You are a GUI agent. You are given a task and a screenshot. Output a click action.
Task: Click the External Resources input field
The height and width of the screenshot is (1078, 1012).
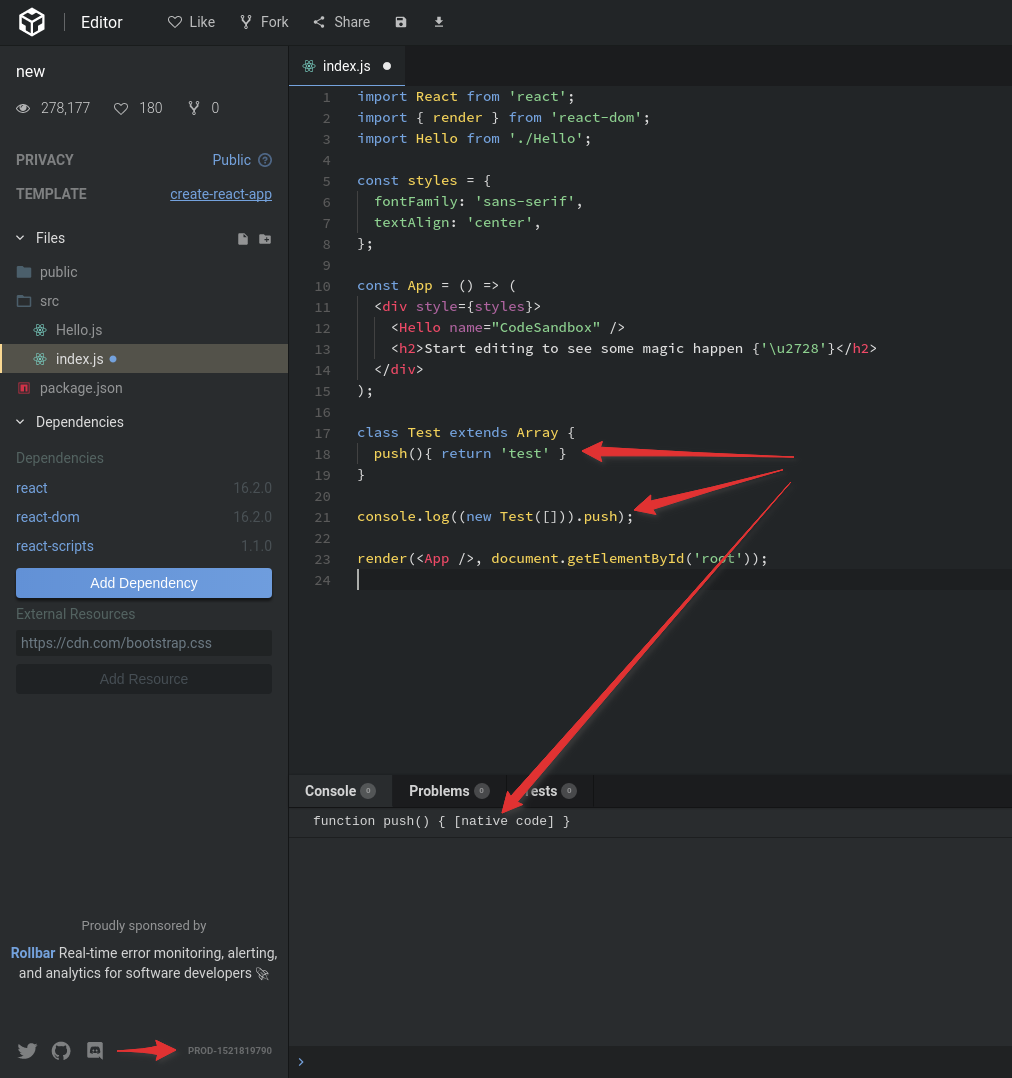[x=143, y=642]
